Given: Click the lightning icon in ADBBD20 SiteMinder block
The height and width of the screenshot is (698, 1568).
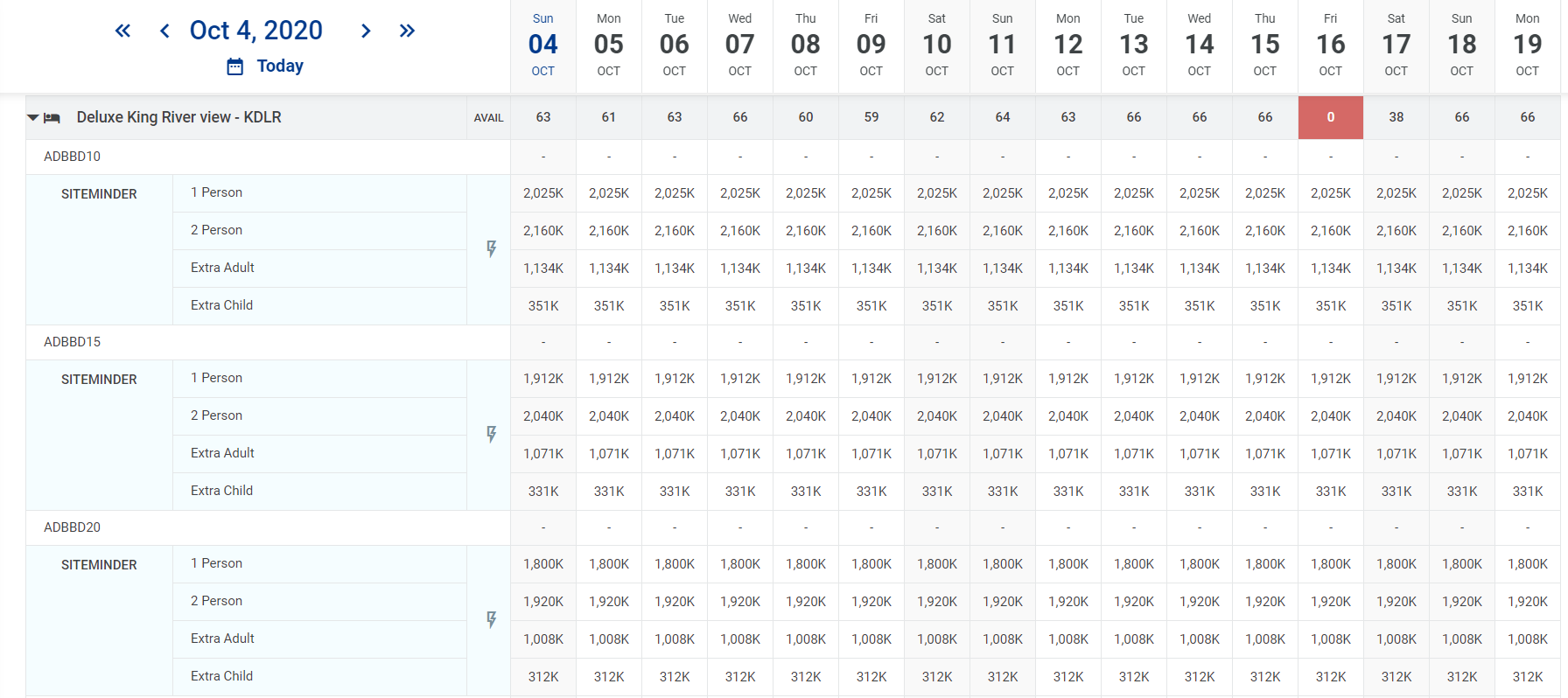Looking at the screenshot, I should [x=491, y=620].
